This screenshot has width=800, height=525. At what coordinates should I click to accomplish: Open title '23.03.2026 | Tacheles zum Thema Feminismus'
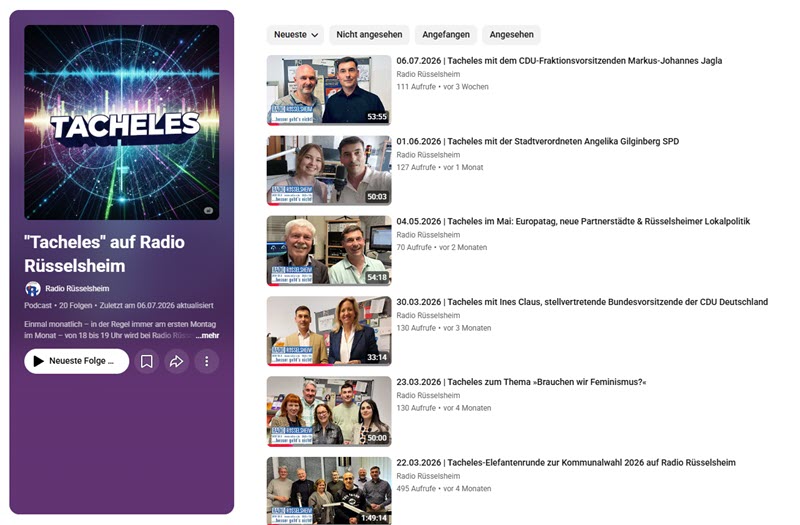click(521, 382)
